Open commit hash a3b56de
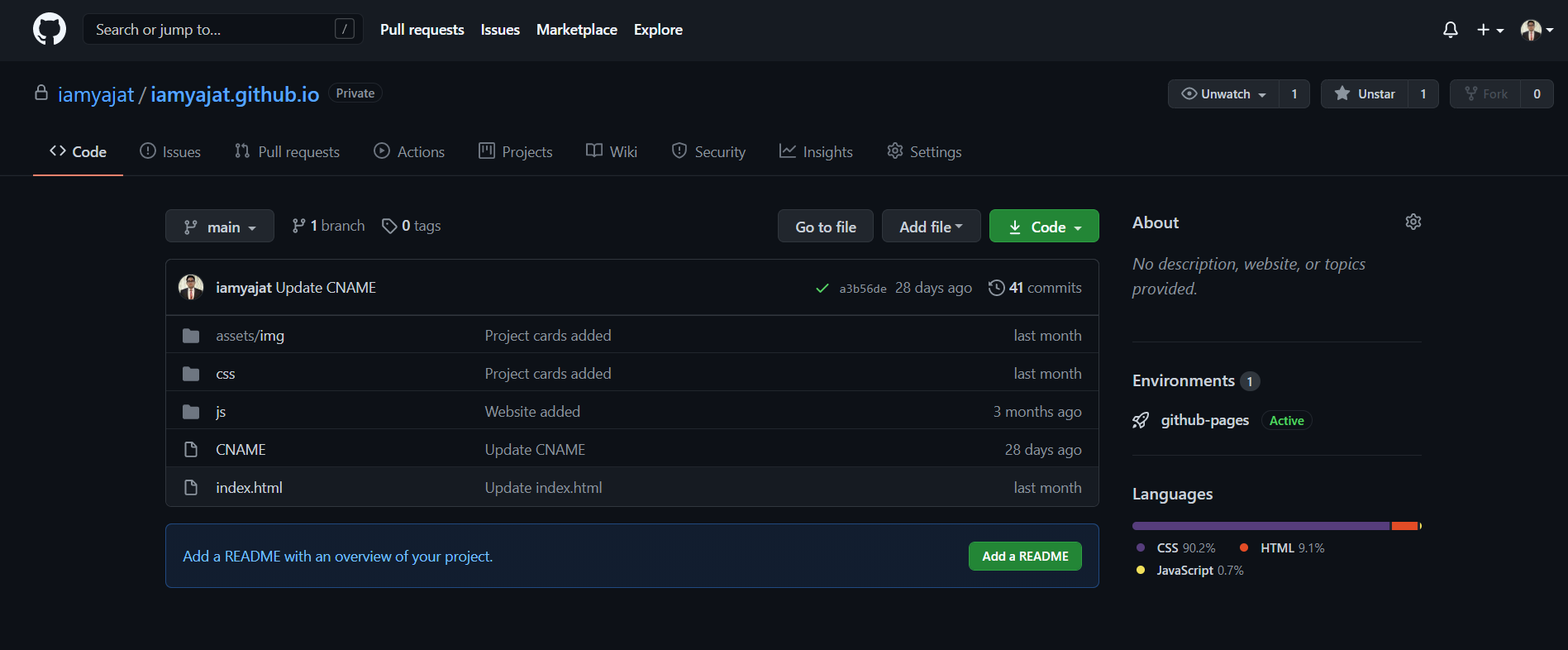Screen dimensions: 1568x650 pyautogui.click(x=863, y=289)
